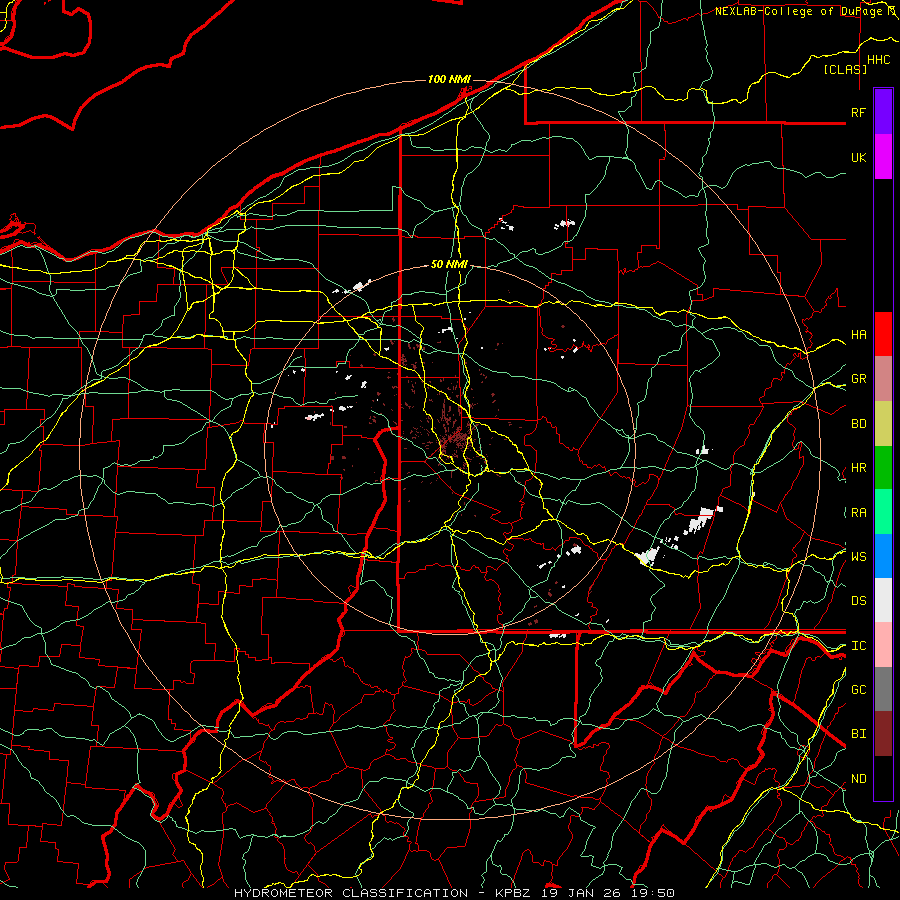Select the dusty pink GR legend swatch
Screen dimensions: 900x900
883,379
